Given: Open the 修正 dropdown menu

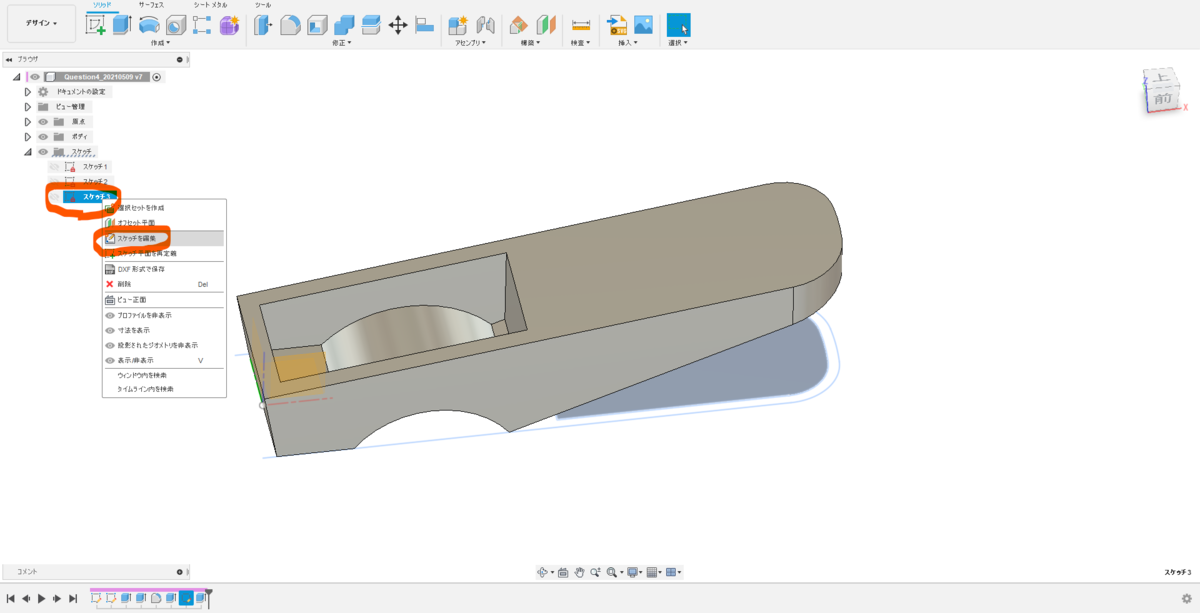Looking at the screenshot, I should pos(343,43).
